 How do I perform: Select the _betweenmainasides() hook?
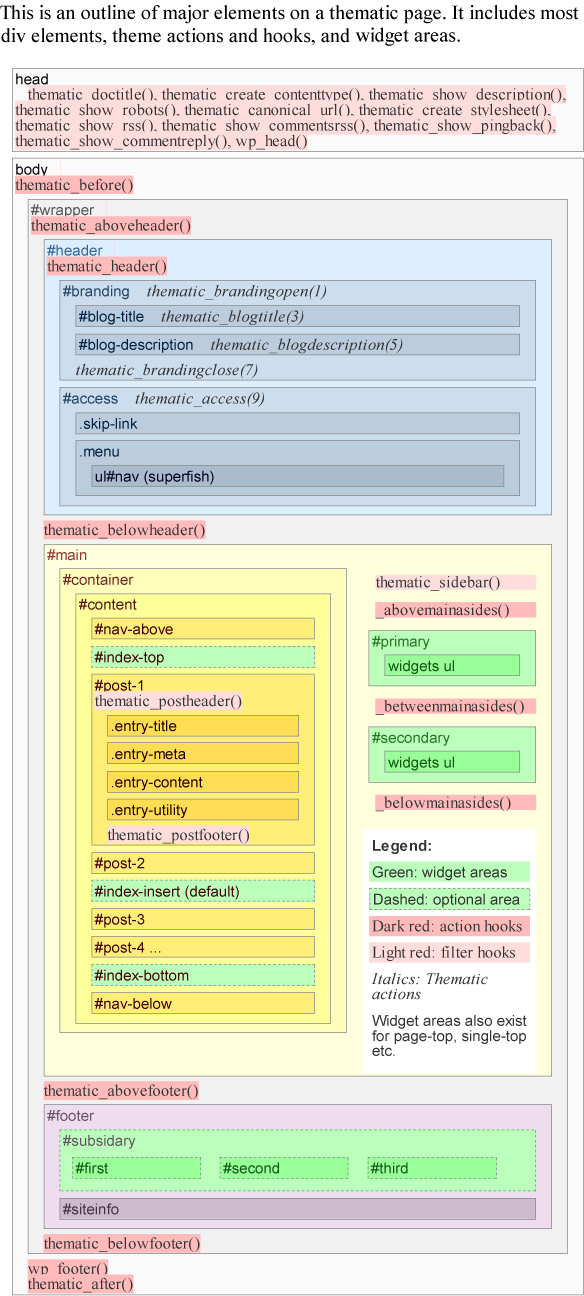tap(456, 706)
